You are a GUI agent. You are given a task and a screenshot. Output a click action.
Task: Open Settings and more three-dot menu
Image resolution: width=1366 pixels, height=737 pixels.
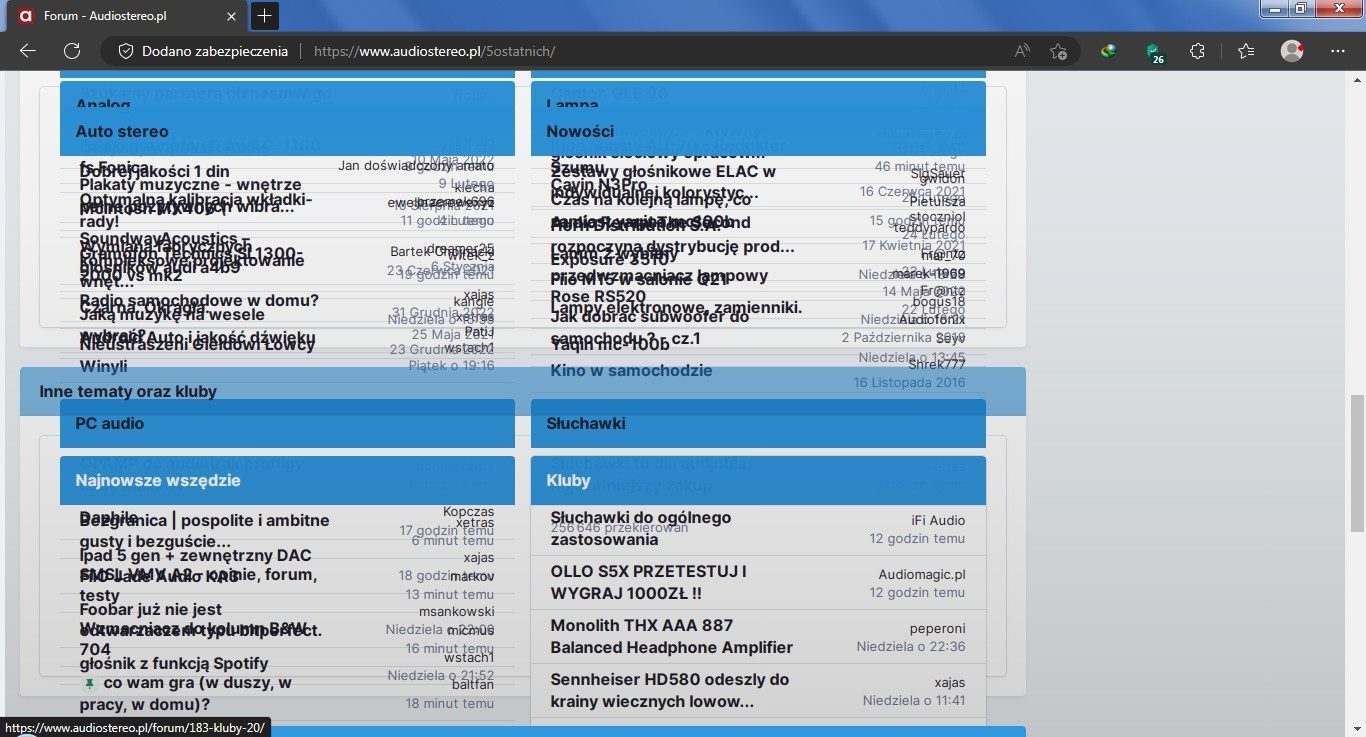(1337, 51)
